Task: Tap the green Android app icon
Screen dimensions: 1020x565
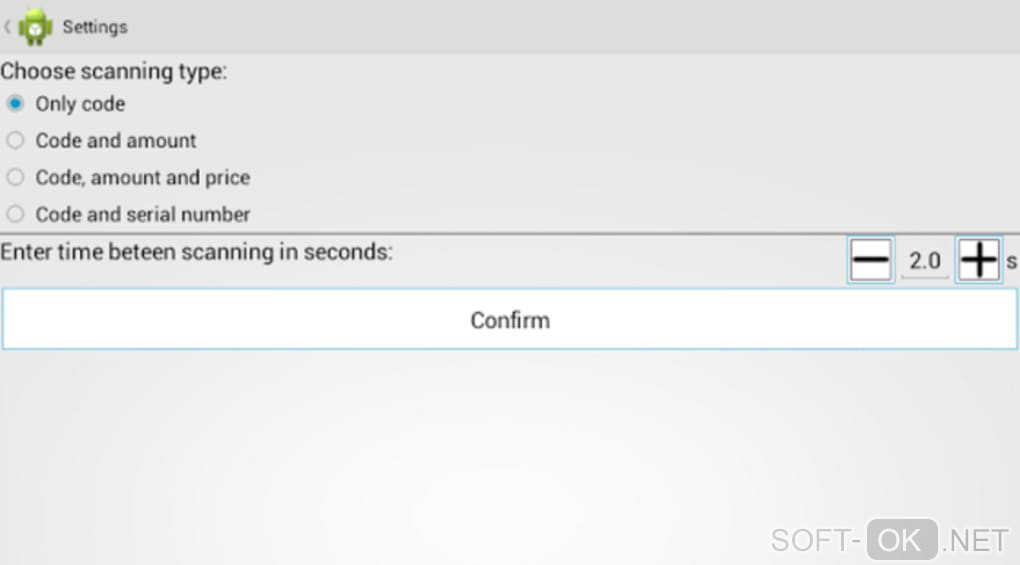Action: [35, 27]
